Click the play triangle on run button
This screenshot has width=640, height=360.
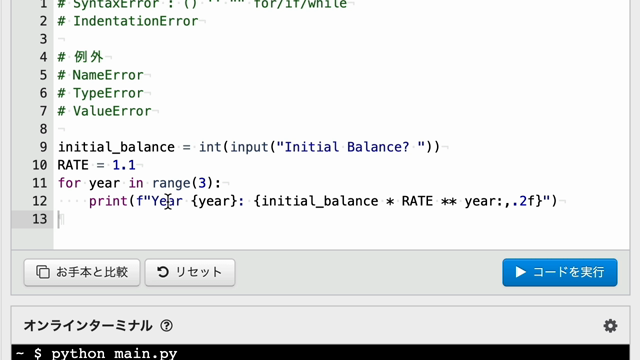click(x=520, y=272)
